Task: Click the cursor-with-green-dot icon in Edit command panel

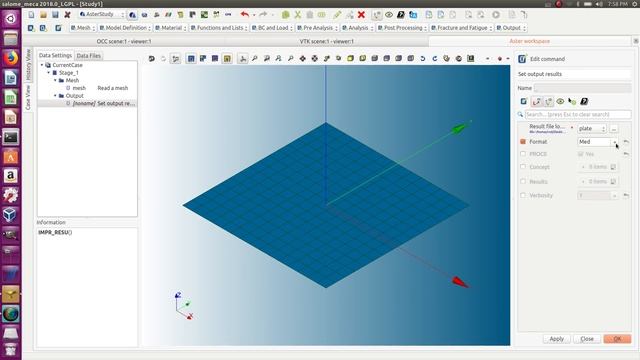Action: click(572, 101)
